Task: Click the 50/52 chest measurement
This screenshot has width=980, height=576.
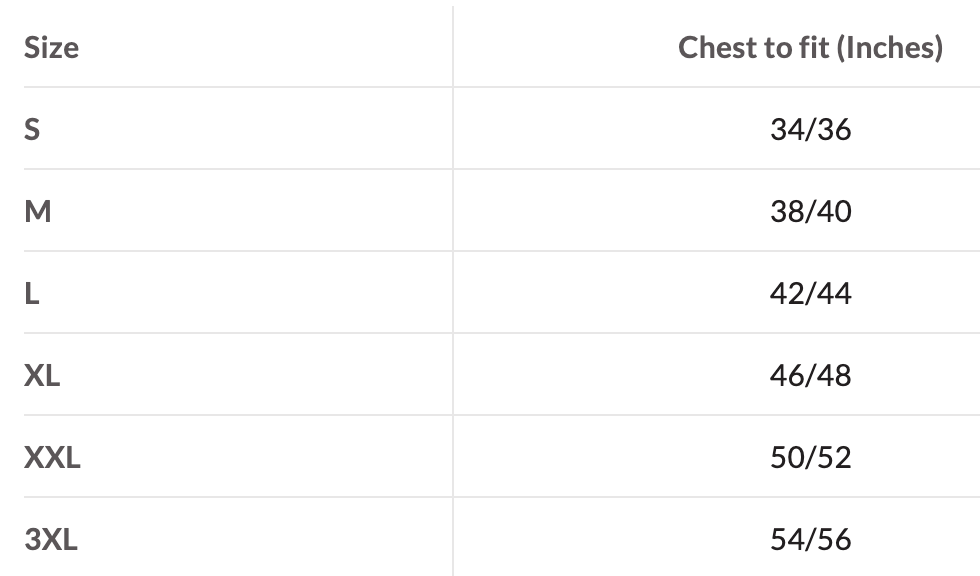Action: pos(810,457)
